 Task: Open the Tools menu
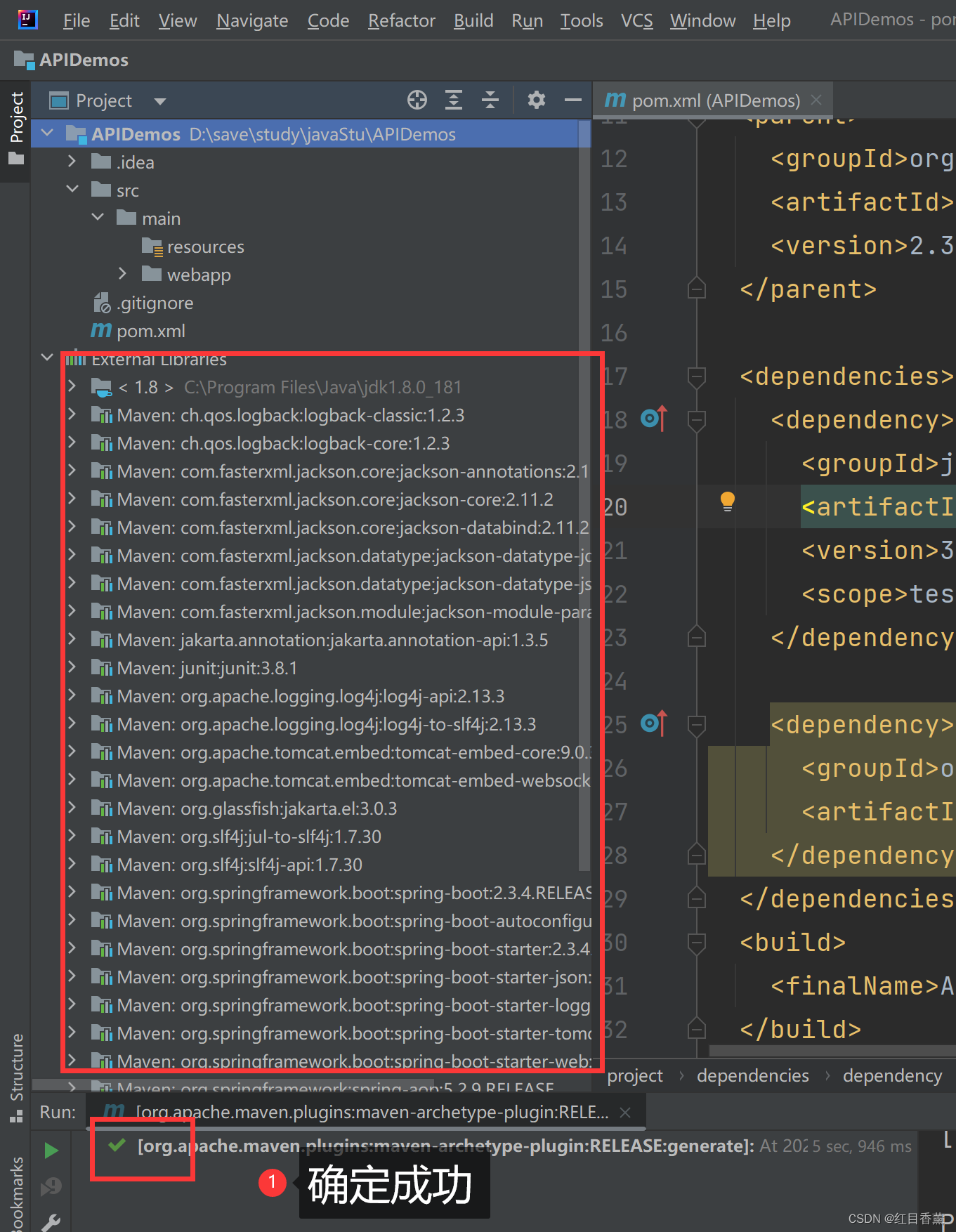tap(582, 20)
